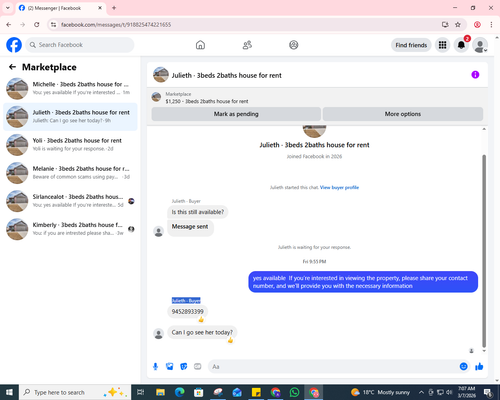The height and width of the screenshot is (400, 500).
Task: Choose a GIF icon
Action: pyautogui.click(x=198, y=367)
